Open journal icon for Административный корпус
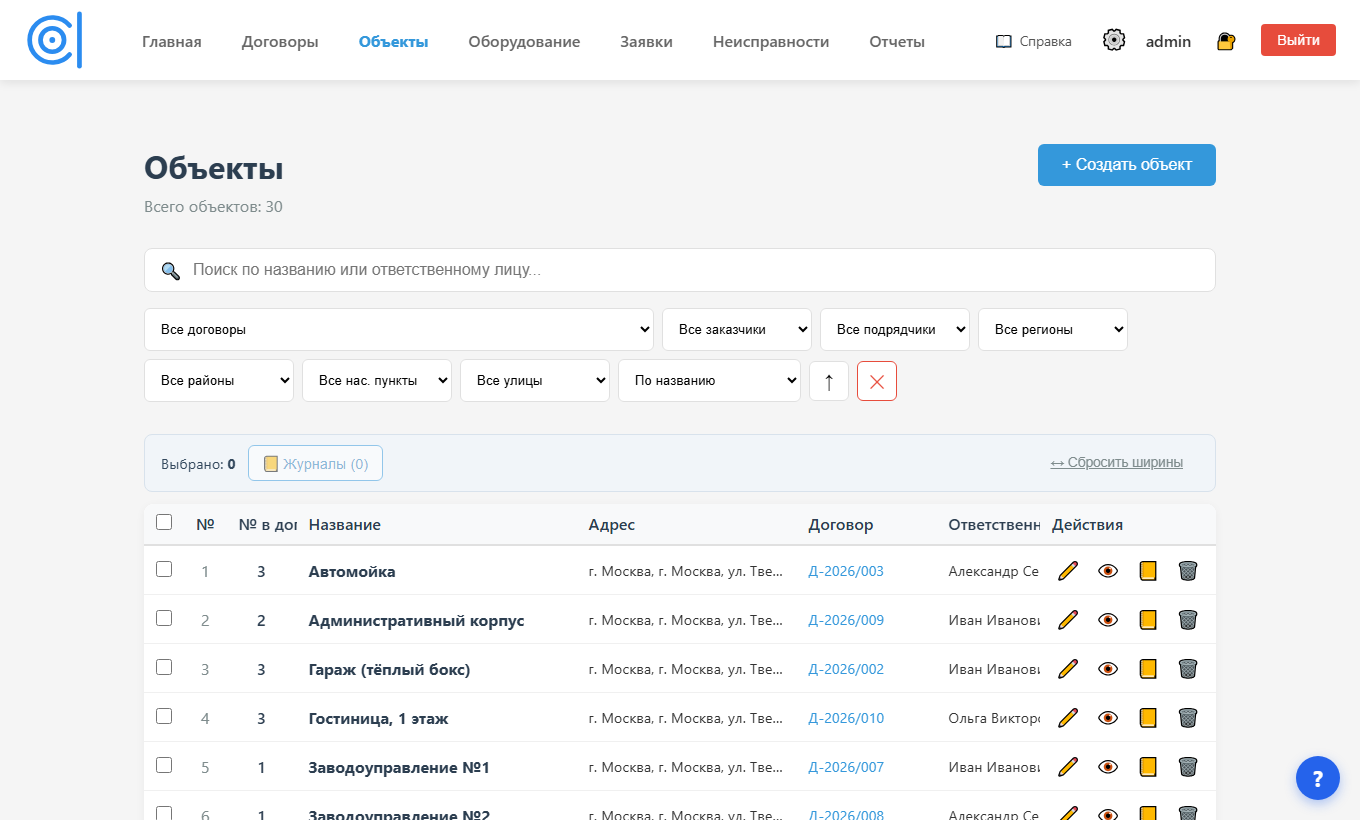The image size is (1360, 820). [1148, 620]
